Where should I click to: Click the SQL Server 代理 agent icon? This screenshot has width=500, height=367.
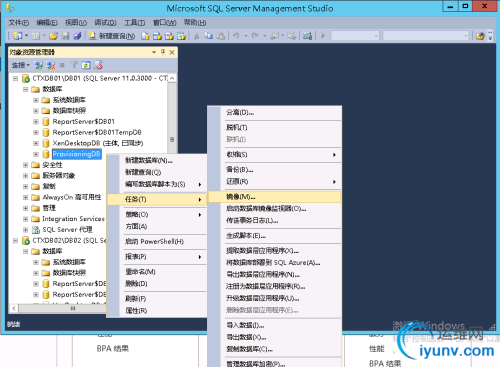pos(36,230)
